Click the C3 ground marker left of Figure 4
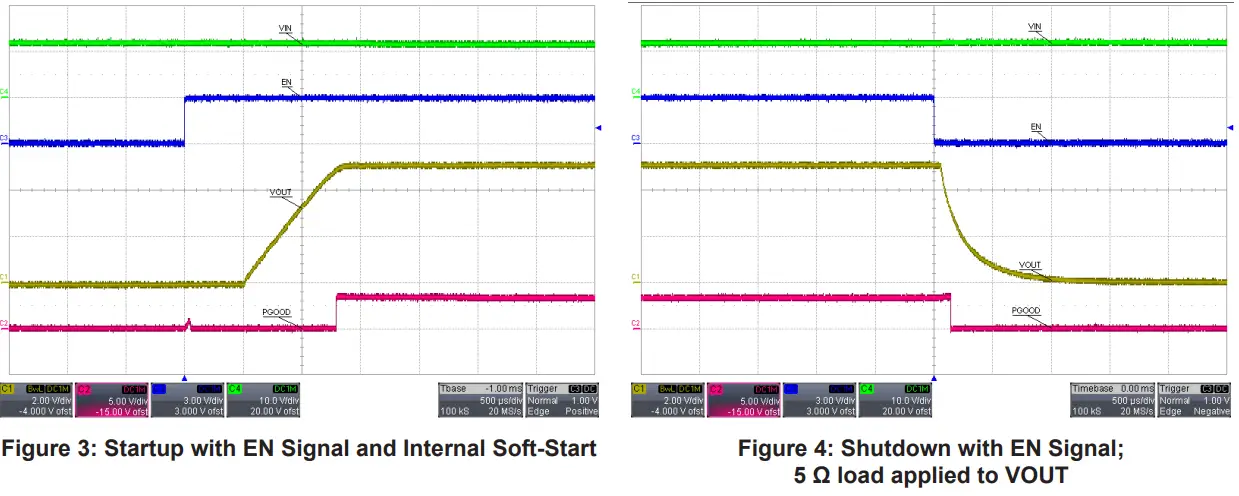Viewport: 1239px width, 496px height. (636, 138)
